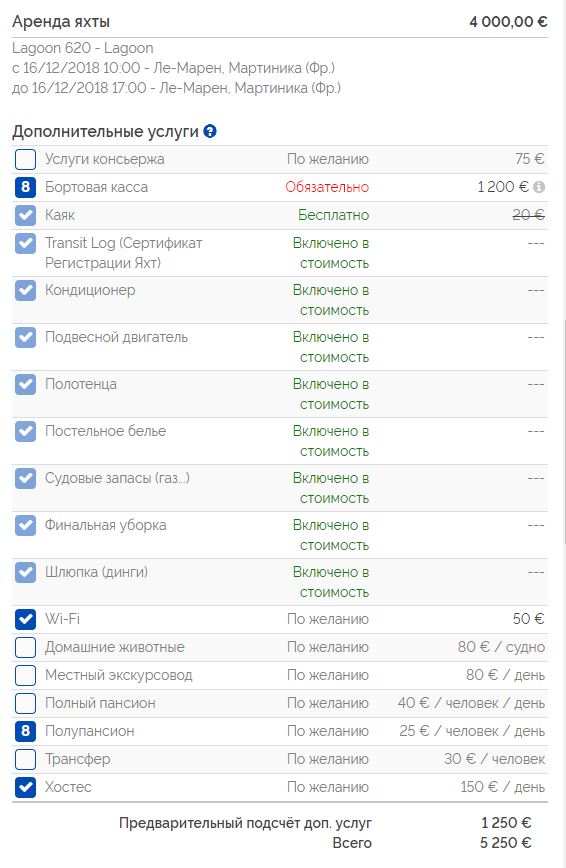Screen dimensions: 566x868
Task: Open the quantity selector for Полупансион
Action: 25,731
